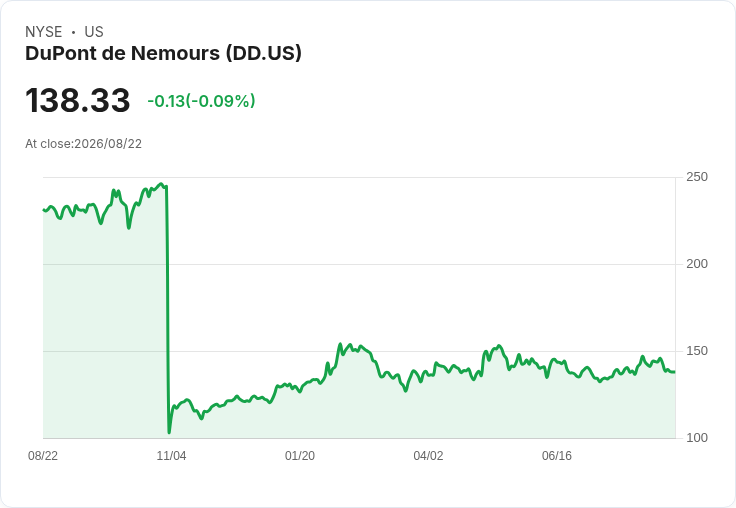
Task: Click the DuPont de Nemours (DD.US) title
Action: 163,54
